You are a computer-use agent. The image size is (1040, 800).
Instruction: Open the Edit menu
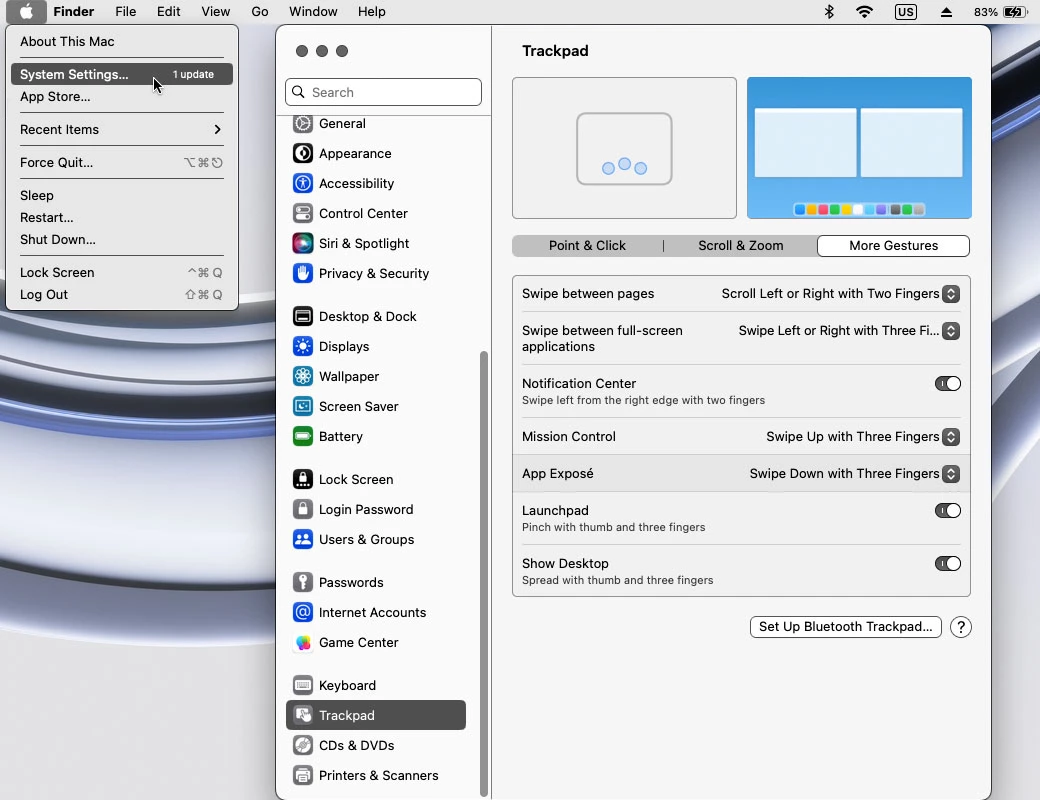[x=168, y=12]
